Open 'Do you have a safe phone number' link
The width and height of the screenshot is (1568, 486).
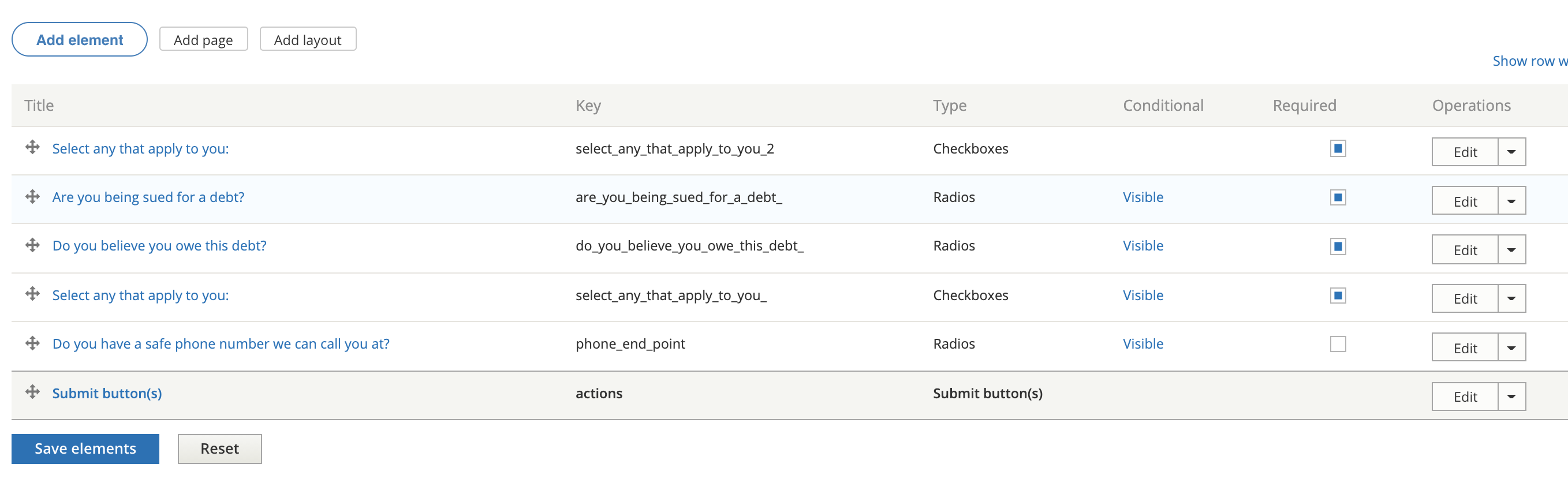tap(221, 343)
